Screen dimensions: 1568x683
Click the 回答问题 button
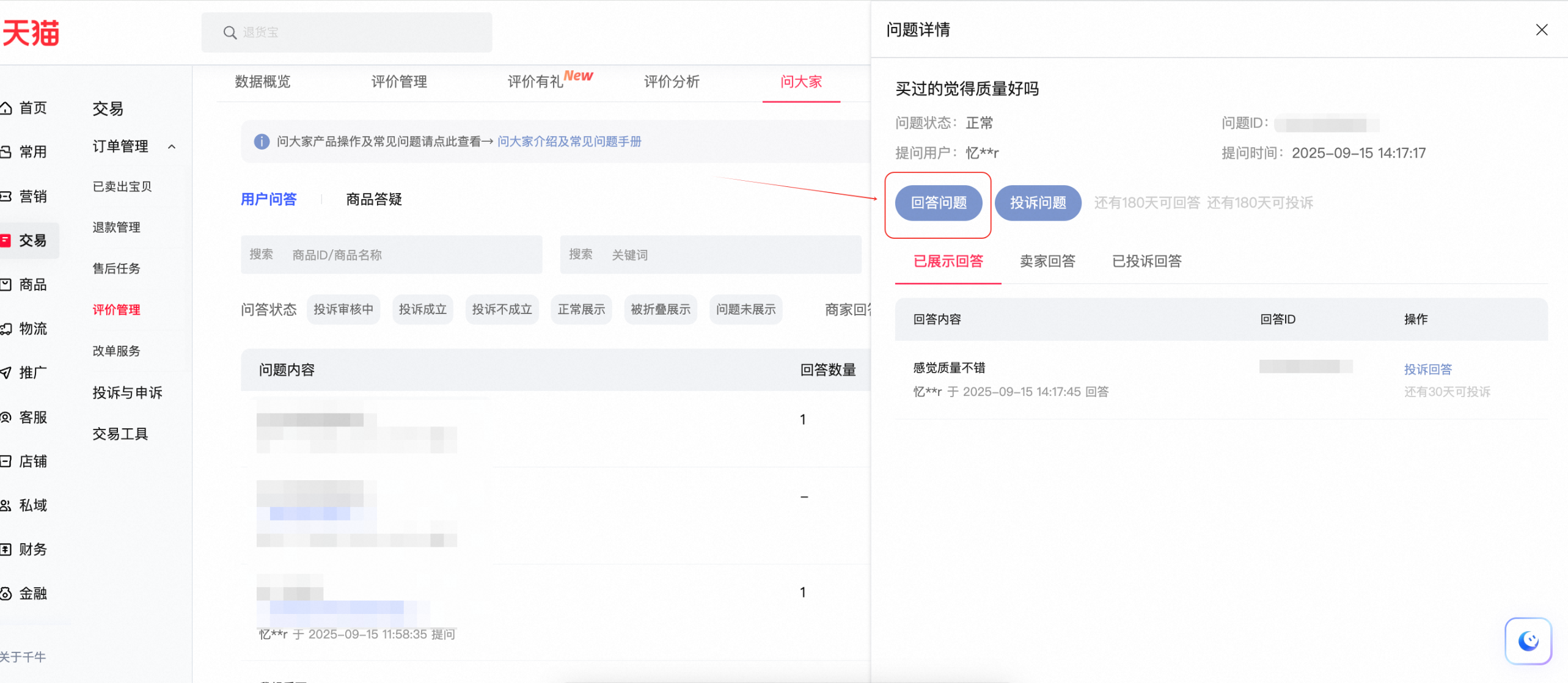939,203
